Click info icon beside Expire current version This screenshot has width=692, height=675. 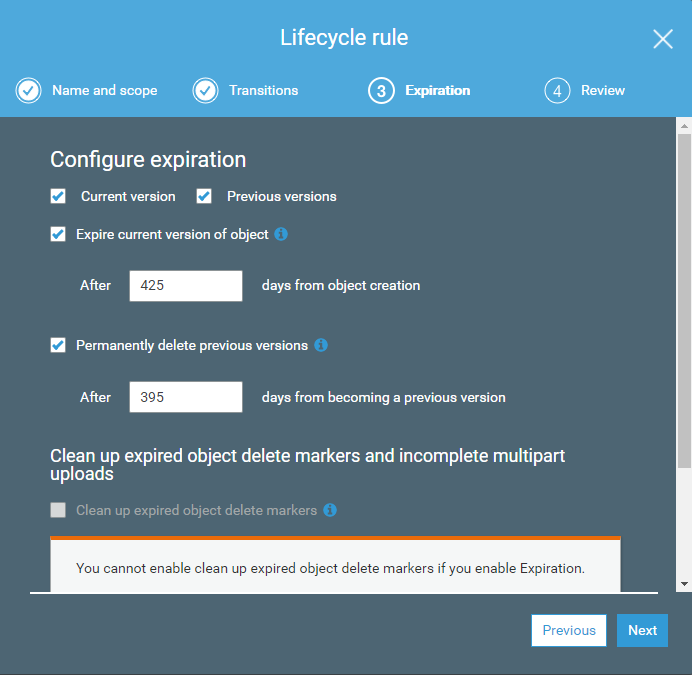[281, 234]
